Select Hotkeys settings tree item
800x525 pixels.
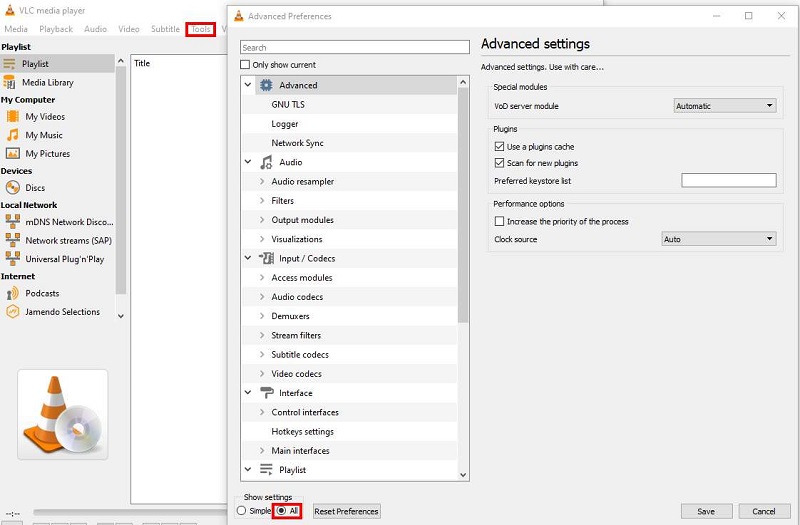(303, 432)
